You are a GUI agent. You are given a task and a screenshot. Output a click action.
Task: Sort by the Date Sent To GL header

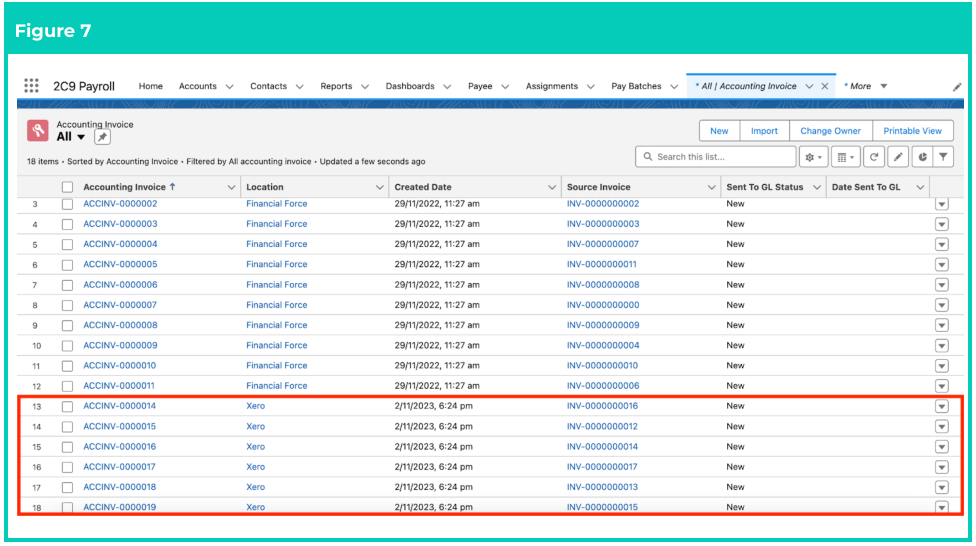tap(866, 187)
